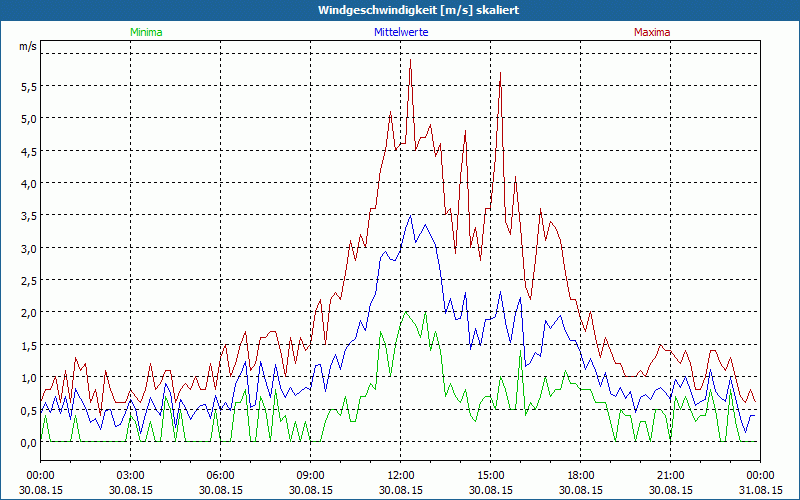Screen dimensions: 800x500
Task: Click the red Maxima legend label
Action: (652, 32)
